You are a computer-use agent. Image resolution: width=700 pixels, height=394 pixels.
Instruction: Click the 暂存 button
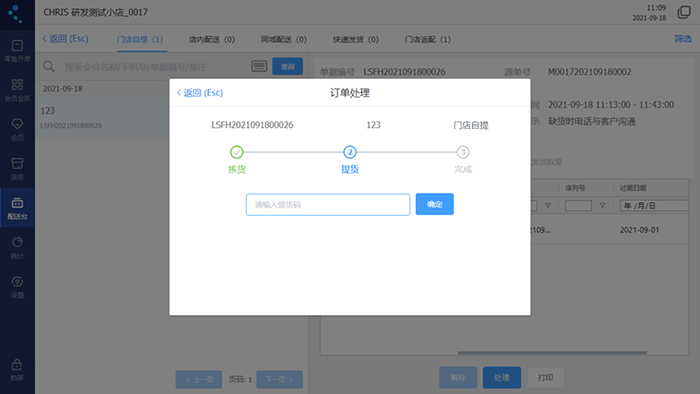(x=458, y=377)
